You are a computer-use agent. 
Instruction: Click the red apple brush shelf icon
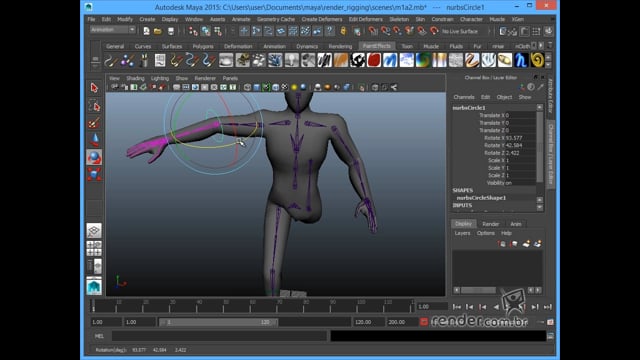click(374, 60)
